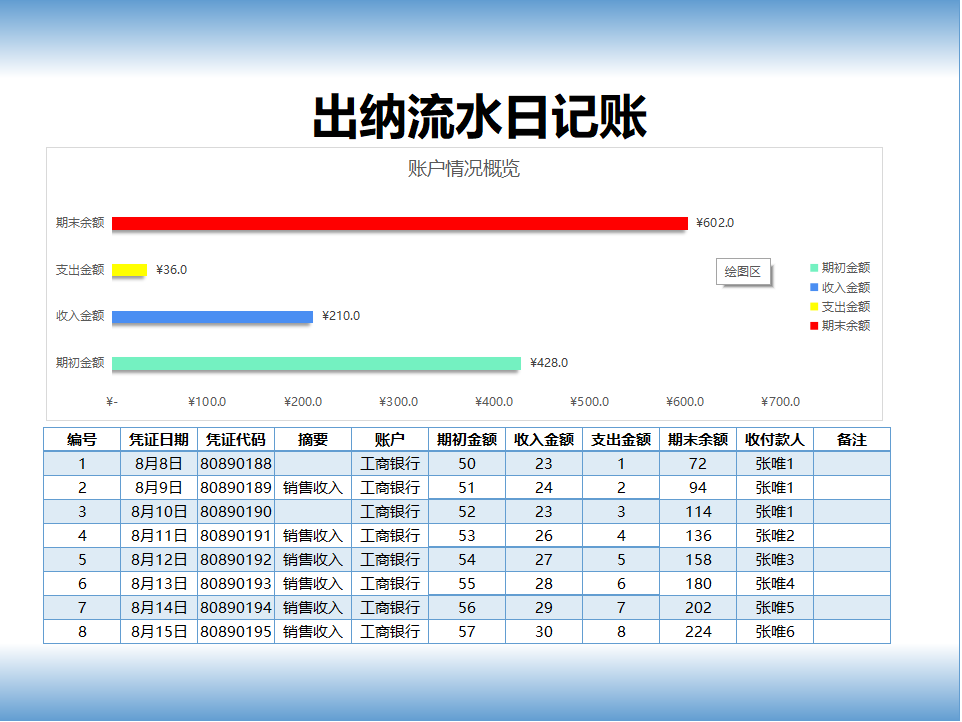The height and width of the screenshot is (722, 962).
Task: Select the 备注 column header
Action: (x=852, y=440)
